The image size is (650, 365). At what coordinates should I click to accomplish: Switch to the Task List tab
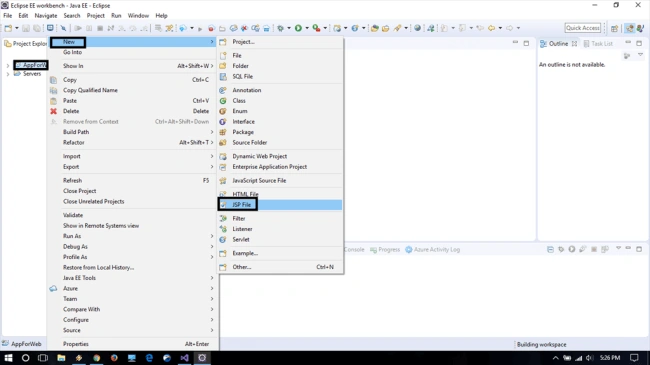pyautogui.click(x=598, y=43)
